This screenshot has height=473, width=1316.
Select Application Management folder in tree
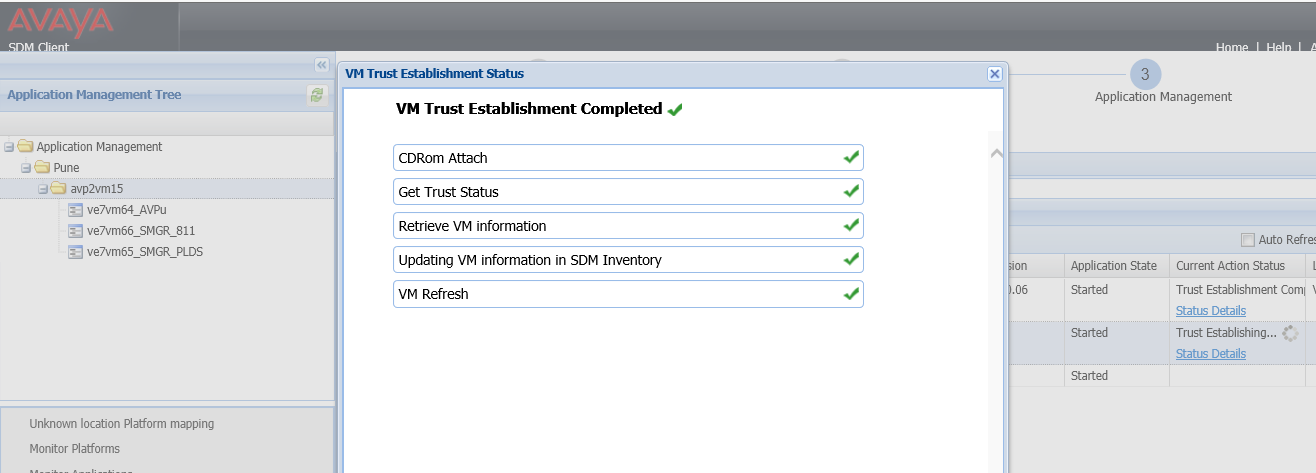99,147
